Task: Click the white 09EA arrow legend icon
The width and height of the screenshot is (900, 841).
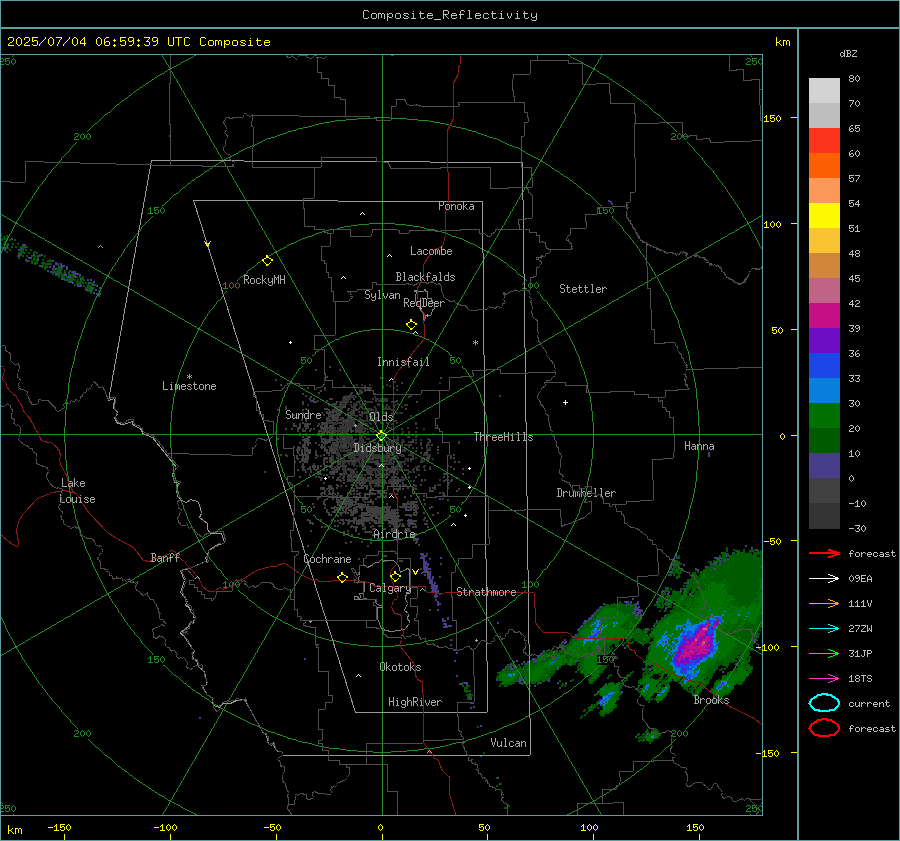Action: pos(824,579)
